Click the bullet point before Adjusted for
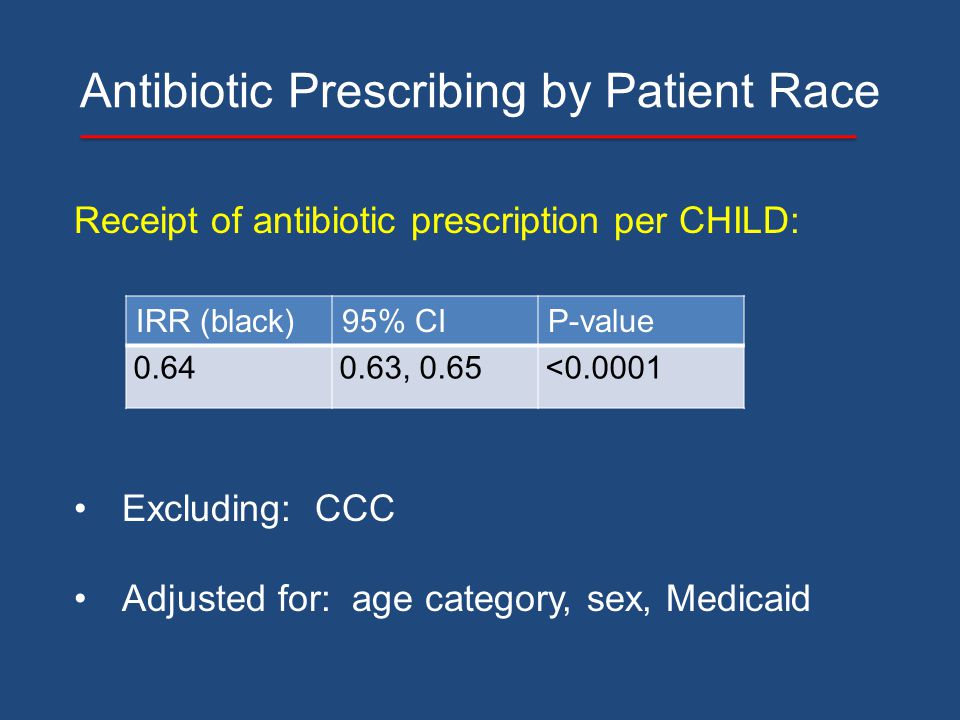 click(x=80, y=599)
